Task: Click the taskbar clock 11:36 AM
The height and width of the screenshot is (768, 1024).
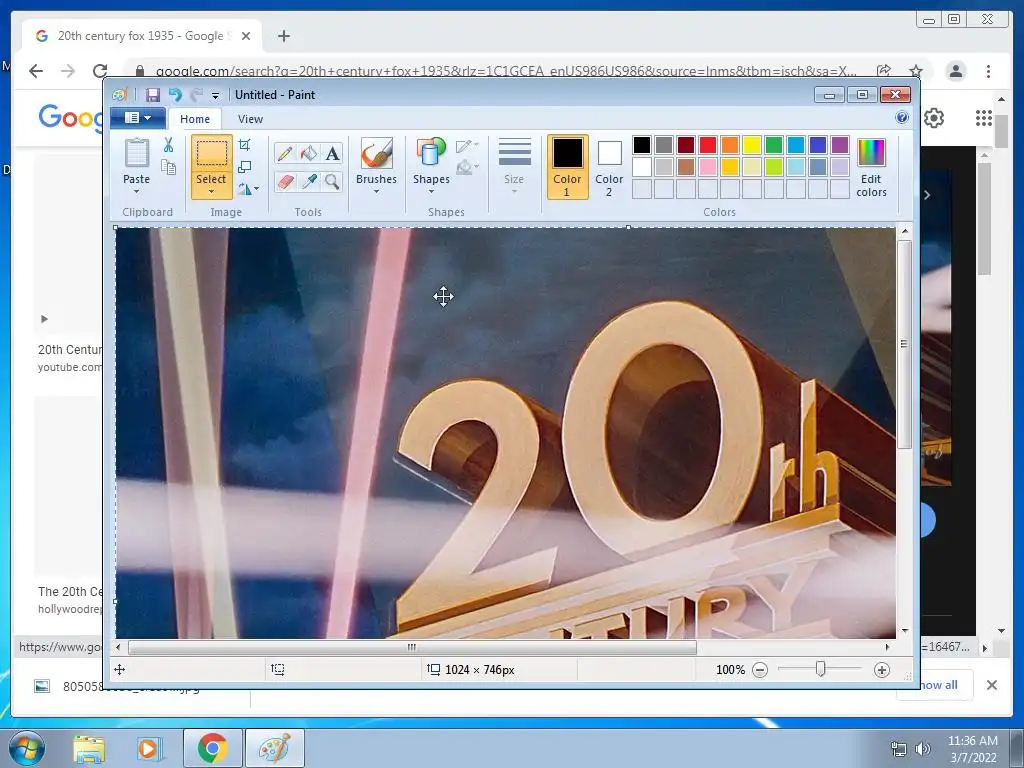Action: click(x=972, y=741)
